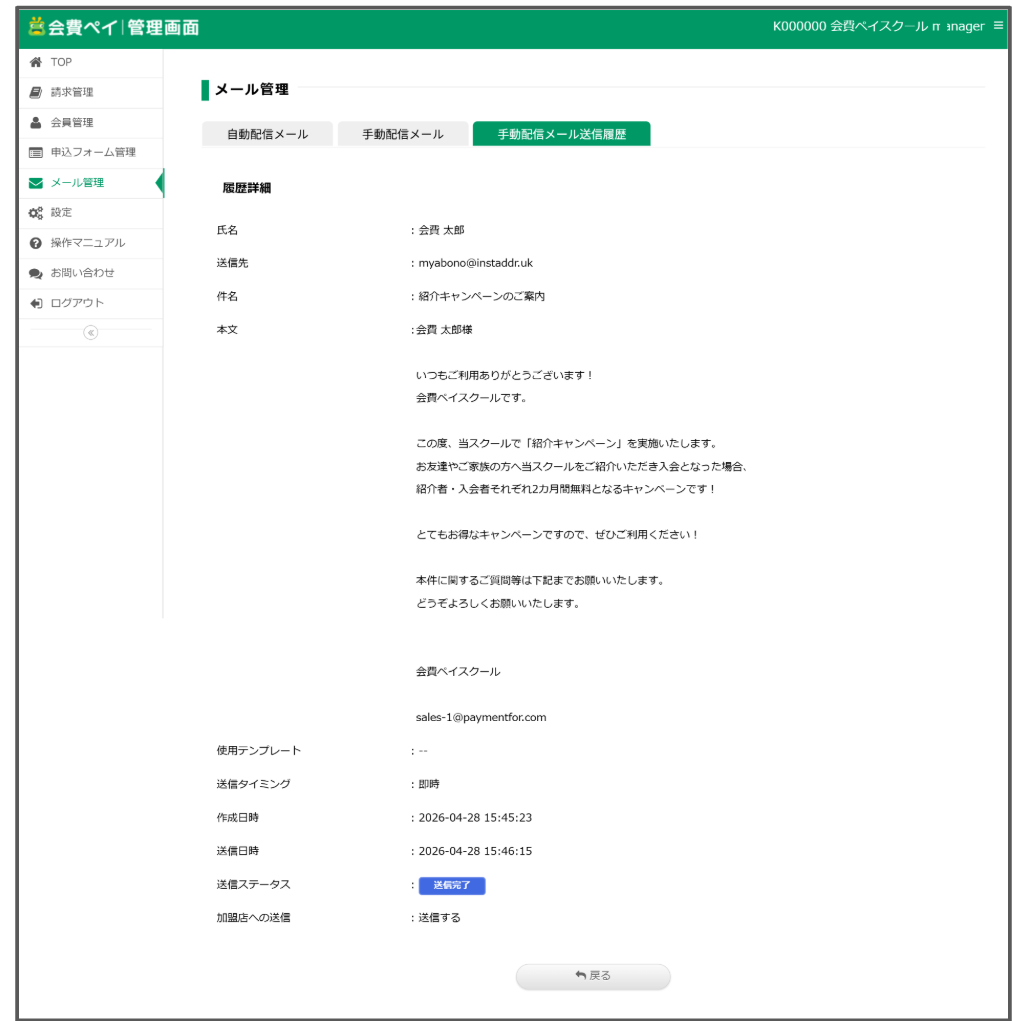Click the chat bubbles icon beside お問い合わせ

click(36, 273)
